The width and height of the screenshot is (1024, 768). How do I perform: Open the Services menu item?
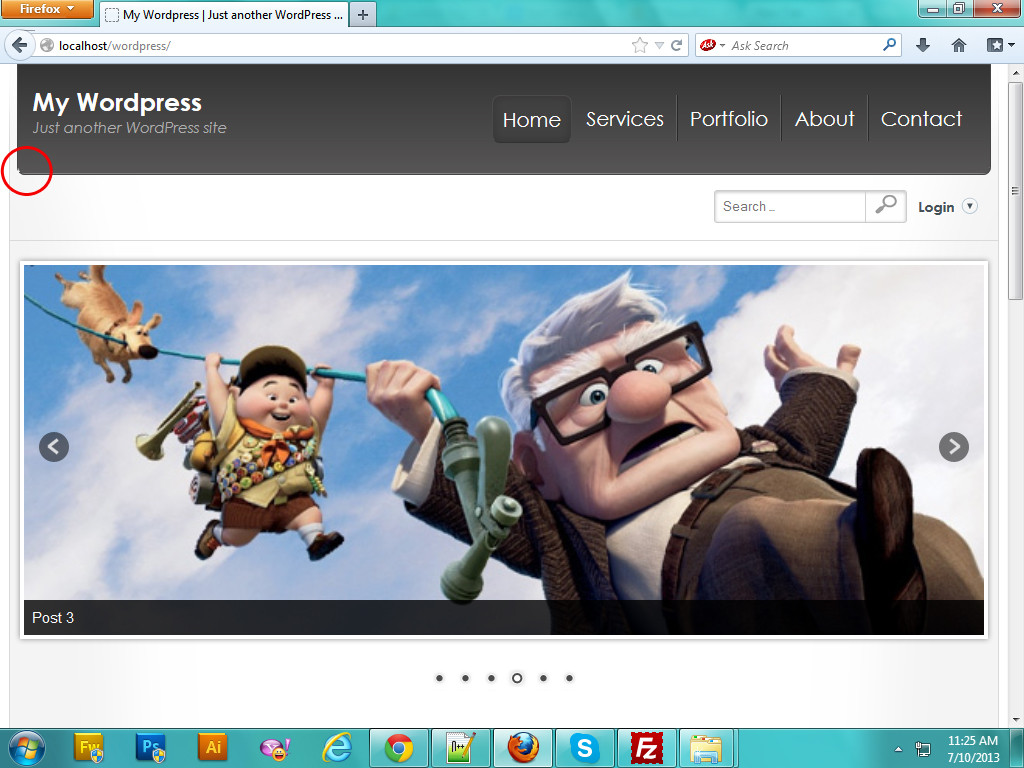coord(624,119)
